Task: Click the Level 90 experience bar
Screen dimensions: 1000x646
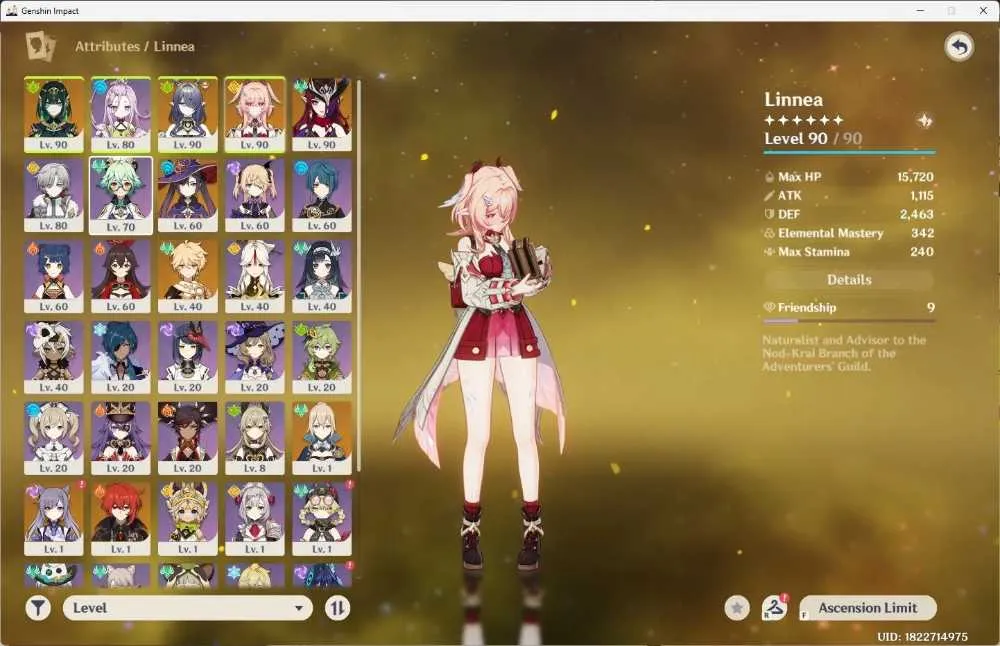Action: tap(849, 152)
